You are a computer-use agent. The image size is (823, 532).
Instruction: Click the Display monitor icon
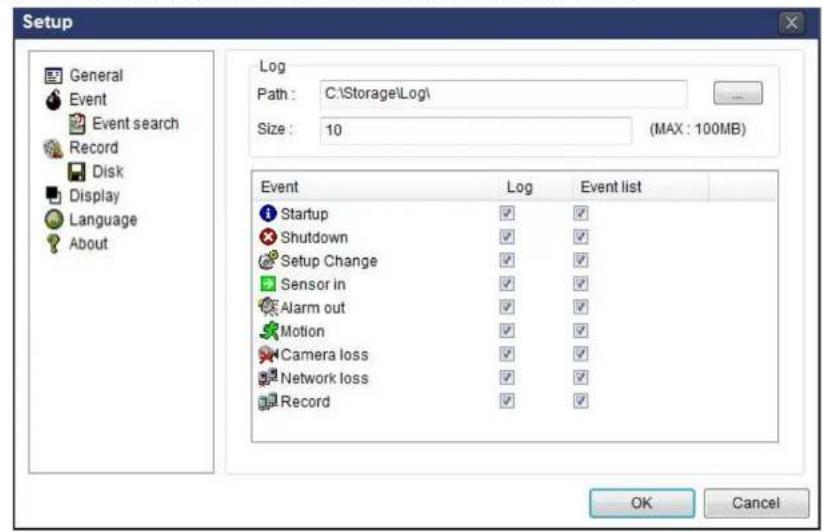coord(53,196)
